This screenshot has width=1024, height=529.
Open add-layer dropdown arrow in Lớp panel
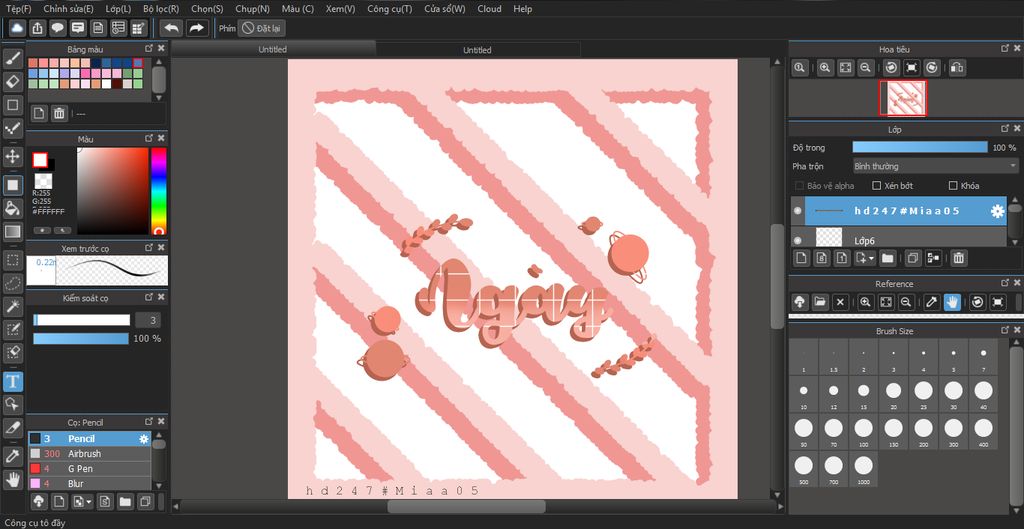871,259
